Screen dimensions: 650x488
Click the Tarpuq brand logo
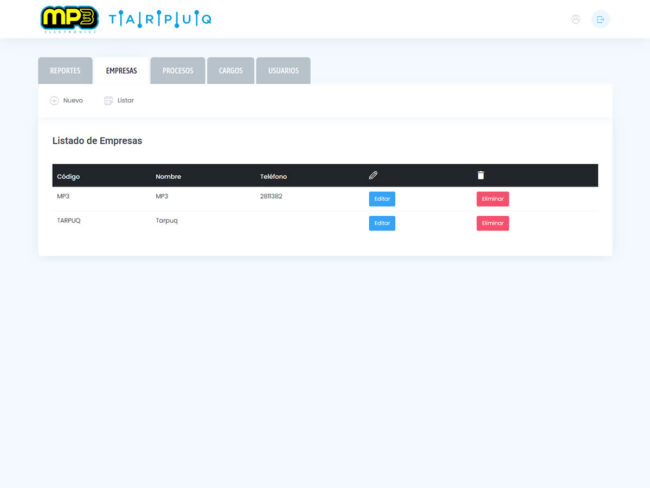160,19
